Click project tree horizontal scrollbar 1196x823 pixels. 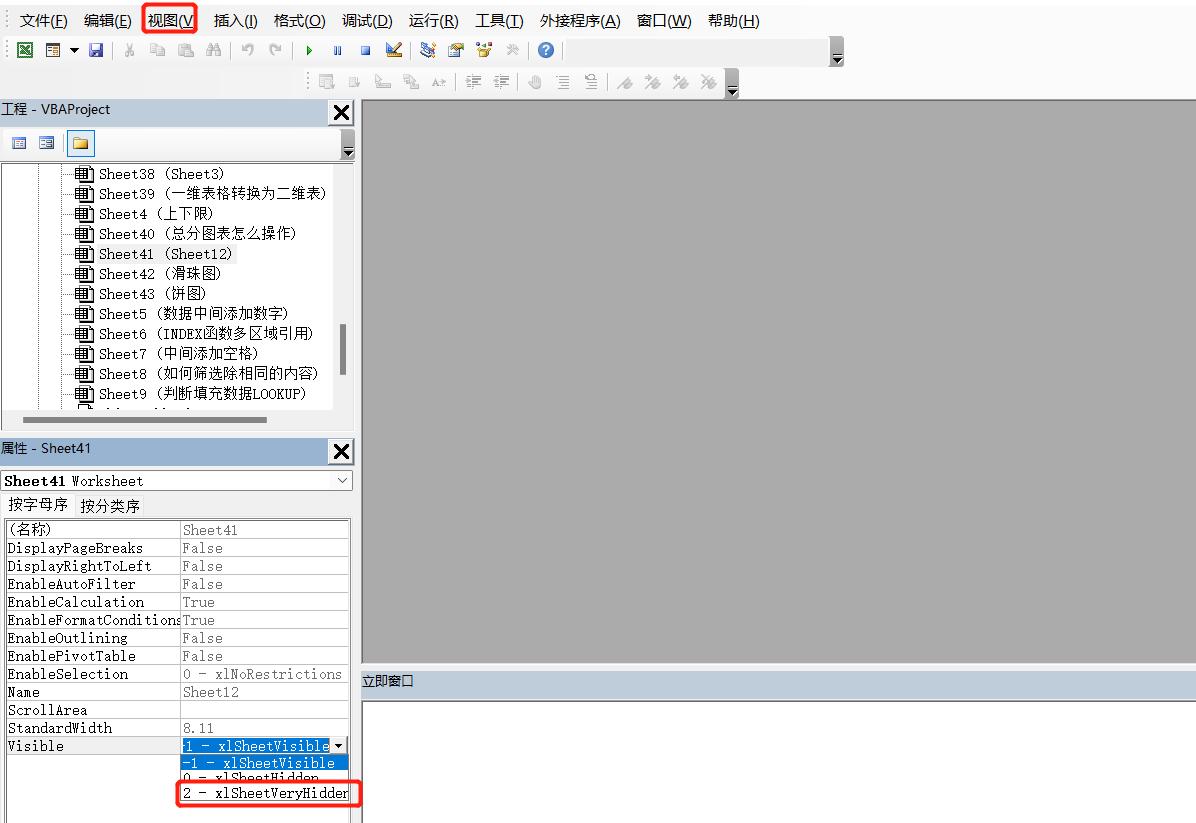click(x=145, y=420)
